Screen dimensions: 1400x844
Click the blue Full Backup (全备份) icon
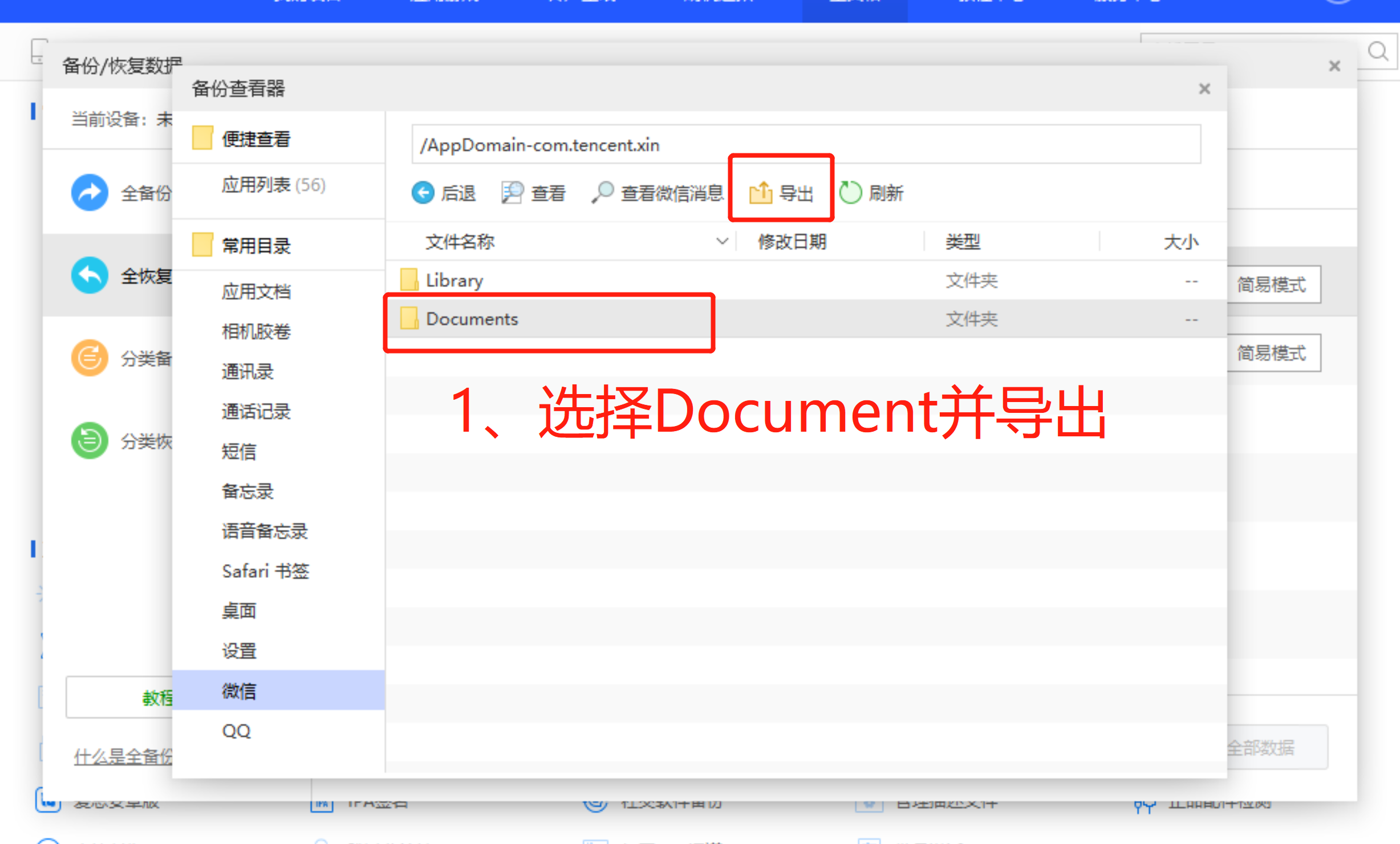point(90,193)
